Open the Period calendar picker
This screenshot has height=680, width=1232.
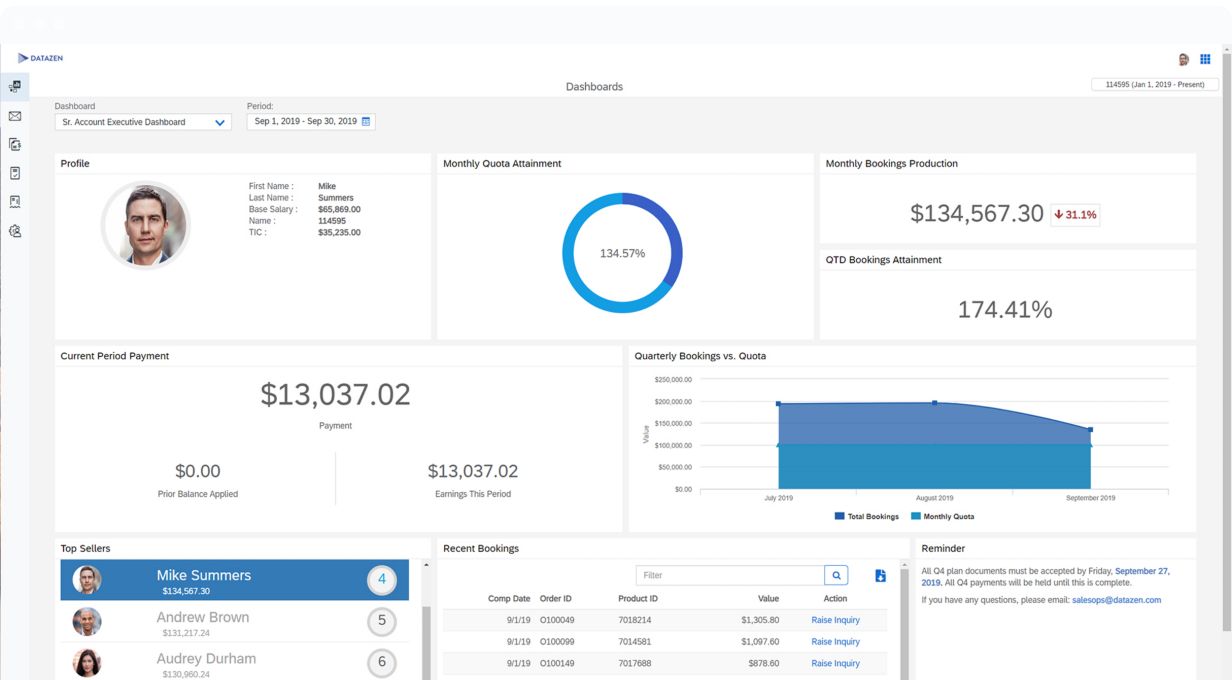[366, 122]
